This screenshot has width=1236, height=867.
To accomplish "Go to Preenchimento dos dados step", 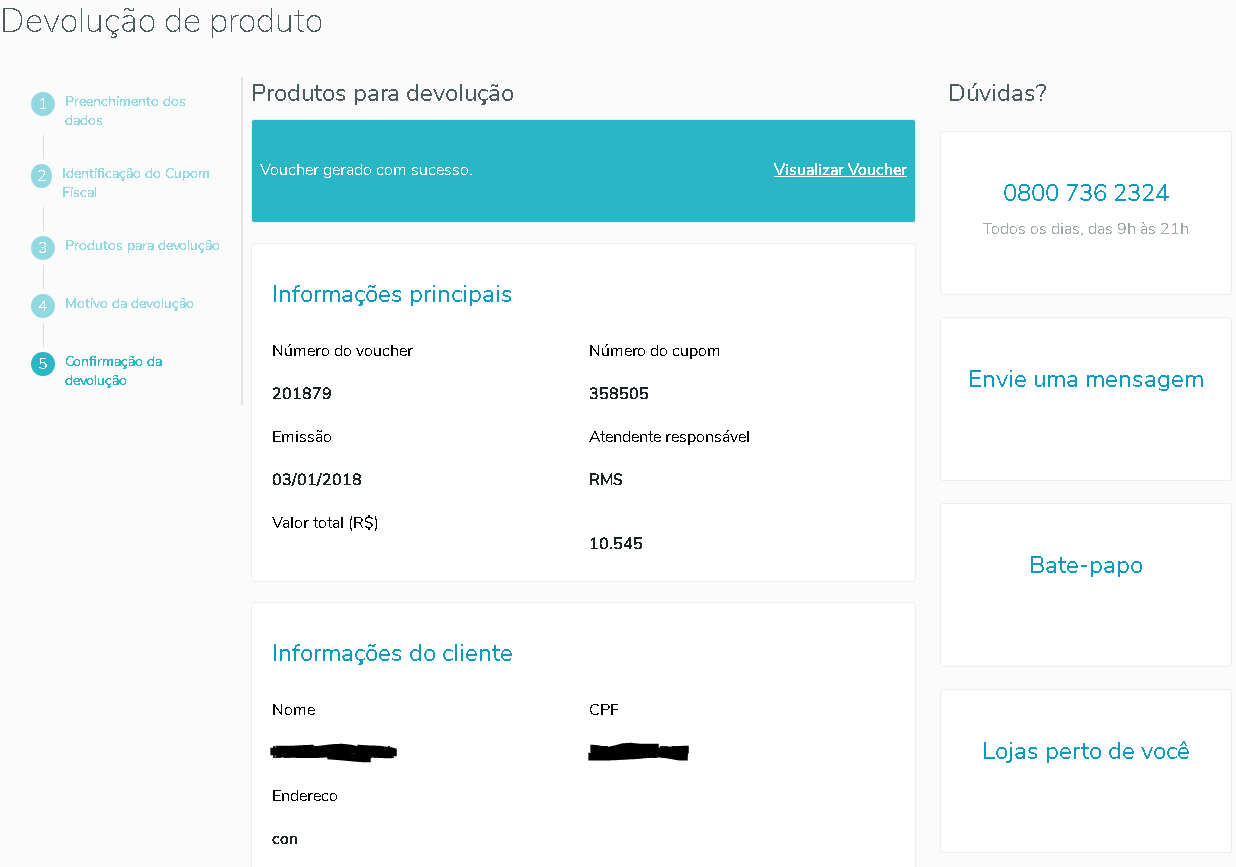I will tap(125, 111).
